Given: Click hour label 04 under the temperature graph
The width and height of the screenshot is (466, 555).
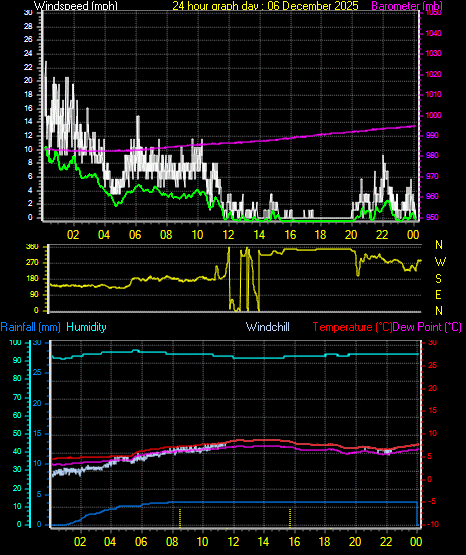Looking at the screenshot, I should (110, 542).
